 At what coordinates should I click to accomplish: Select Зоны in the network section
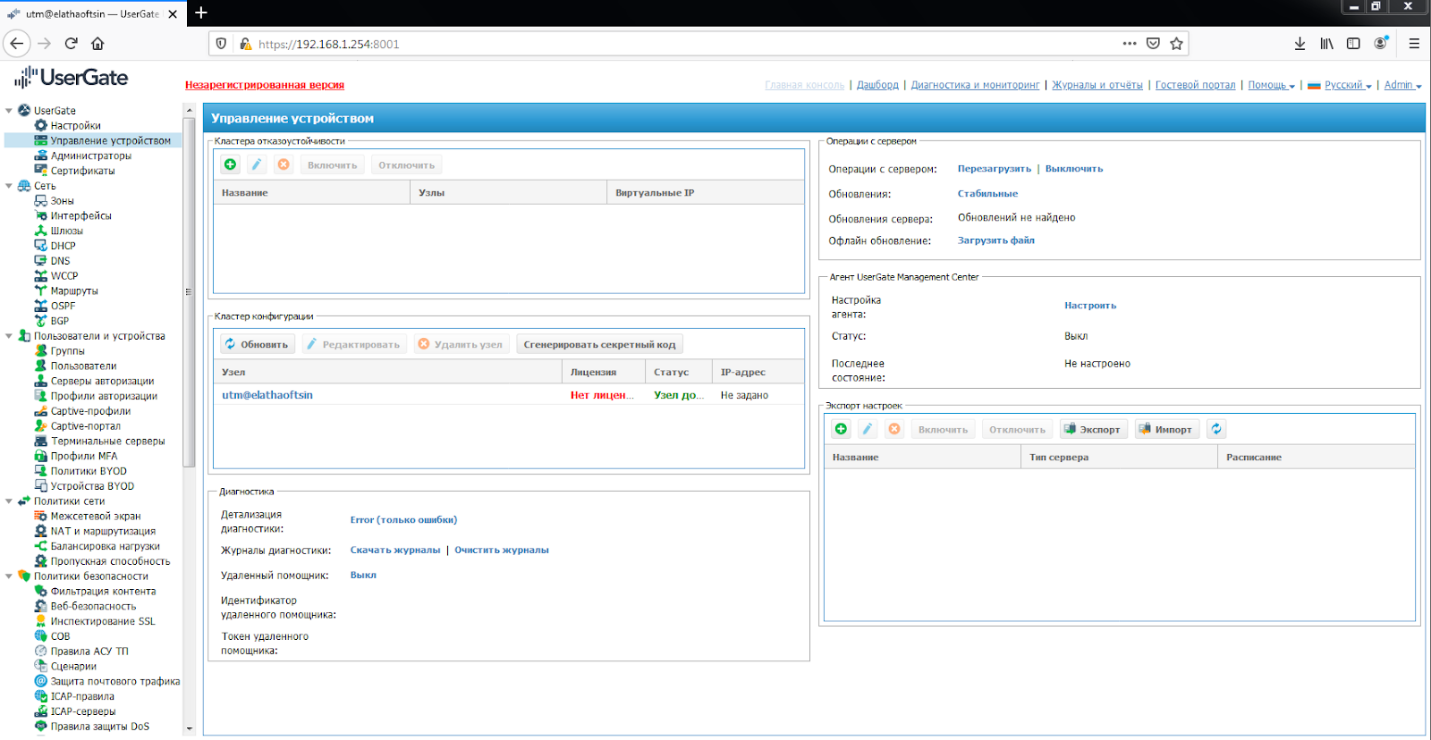tap(62, 201)
